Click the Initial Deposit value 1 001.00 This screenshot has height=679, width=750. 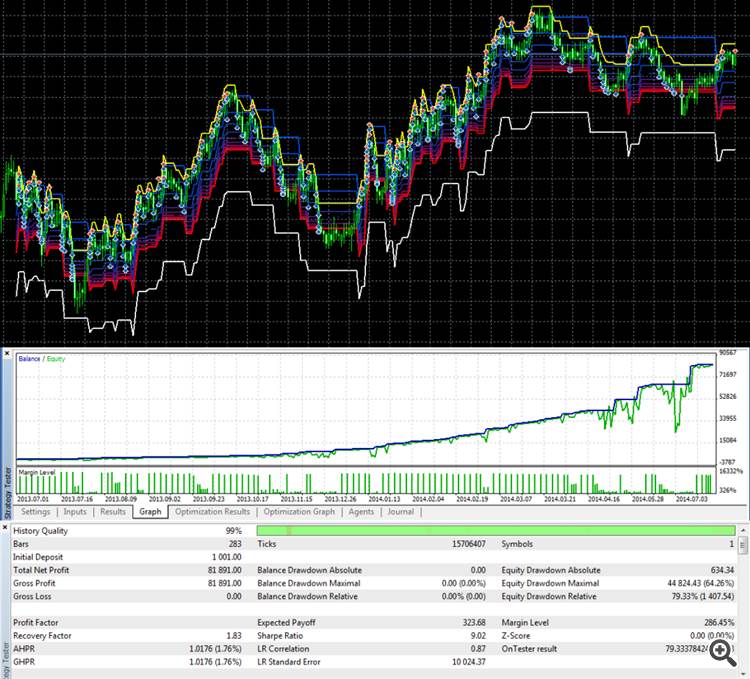[227, 557]
